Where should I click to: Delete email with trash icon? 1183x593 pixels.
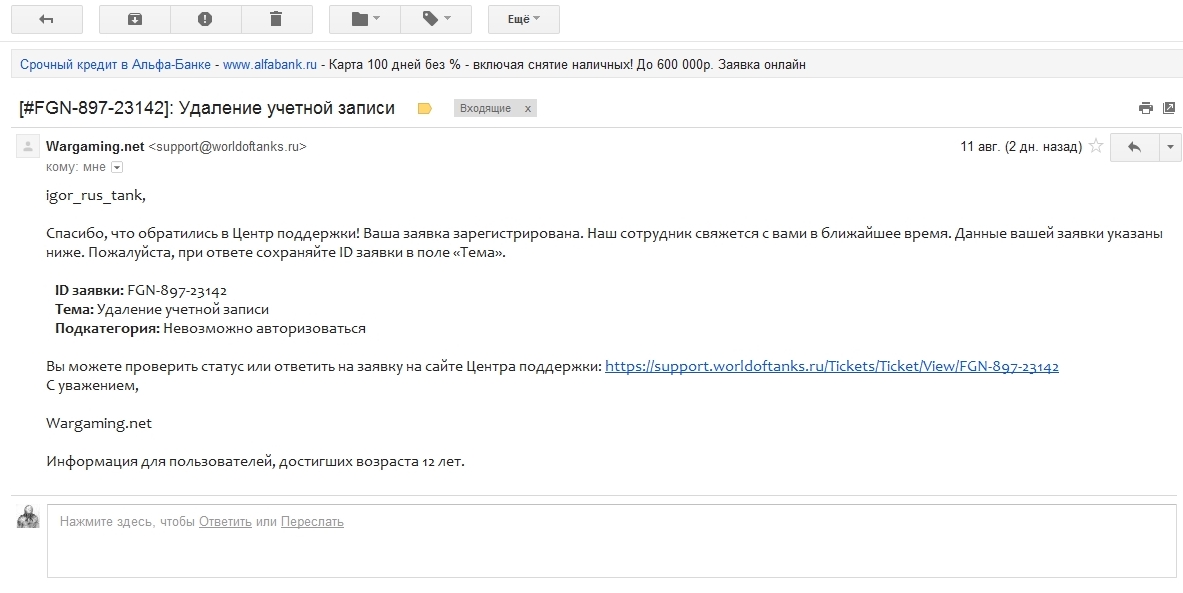click(276, 19)
